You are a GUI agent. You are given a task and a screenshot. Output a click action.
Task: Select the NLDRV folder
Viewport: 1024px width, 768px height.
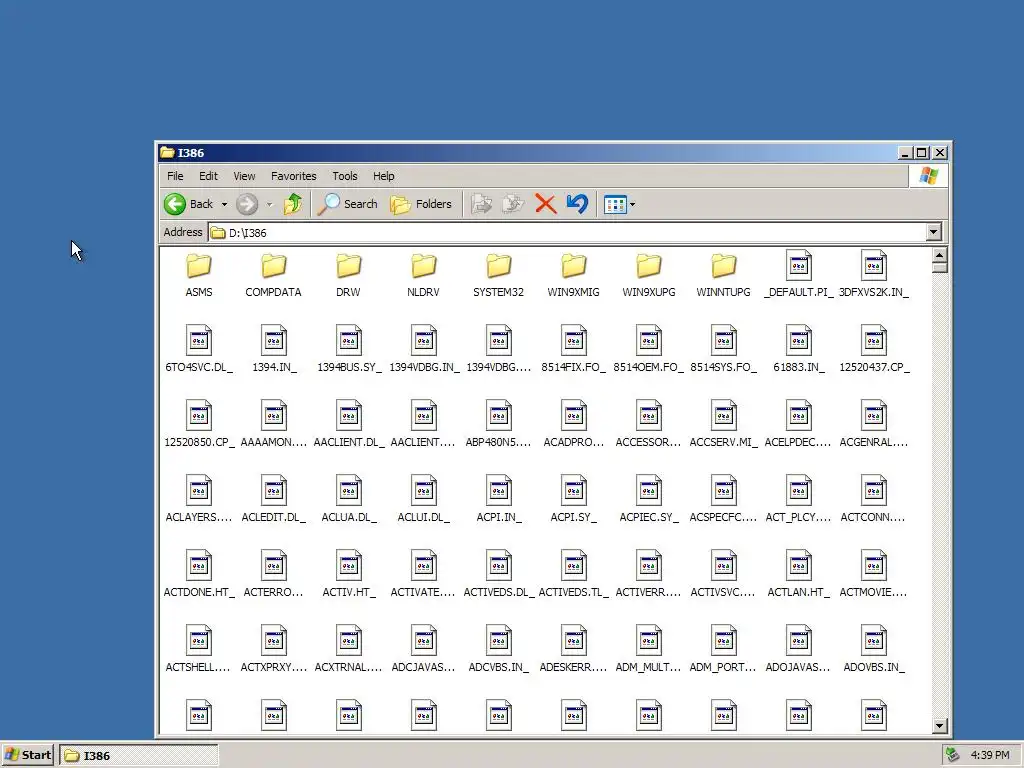tap(423, 275)
